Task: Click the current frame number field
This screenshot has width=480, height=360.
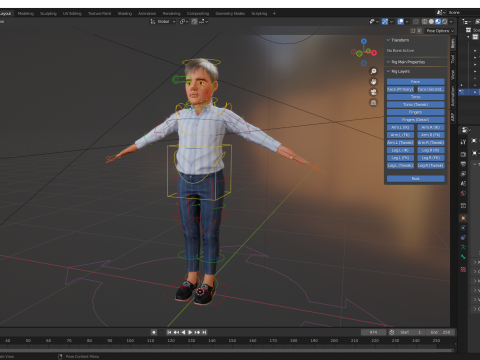Action: click(373, 332)
